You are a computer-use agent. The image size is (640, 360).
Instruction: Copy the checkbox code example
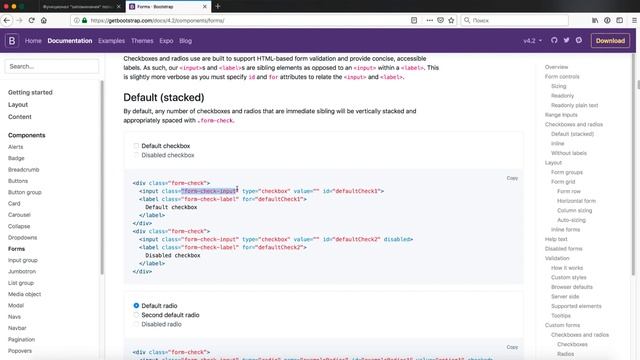coord(512,178)
